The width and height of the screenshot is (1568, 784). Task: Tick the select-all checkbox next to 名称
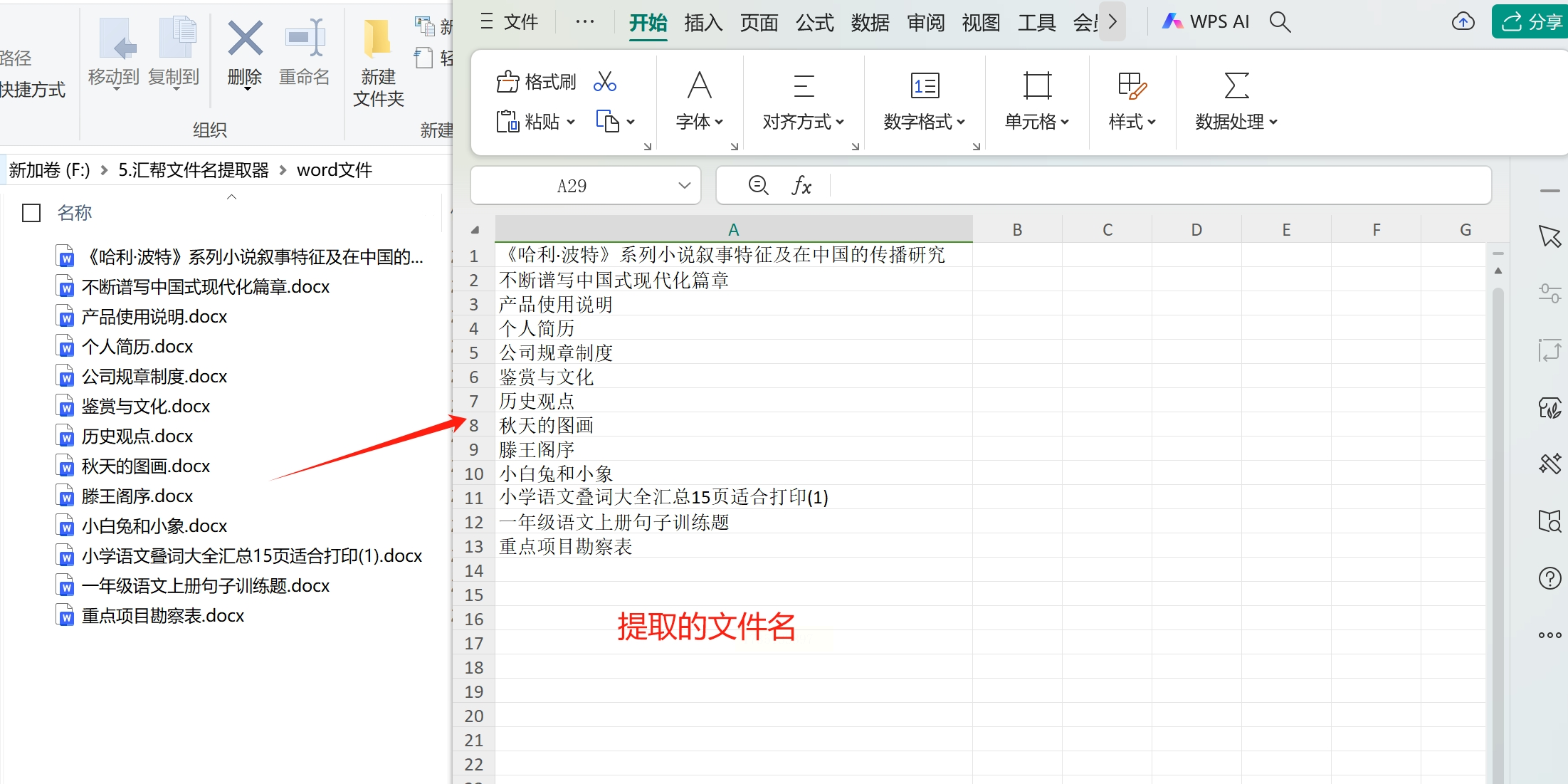[31, 213]
